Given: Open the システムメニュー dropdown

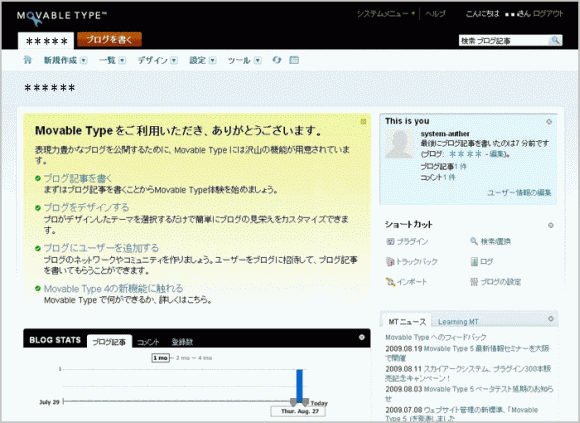Looking at the screenshot, I should pyautogui.click(x=385, y=14).
